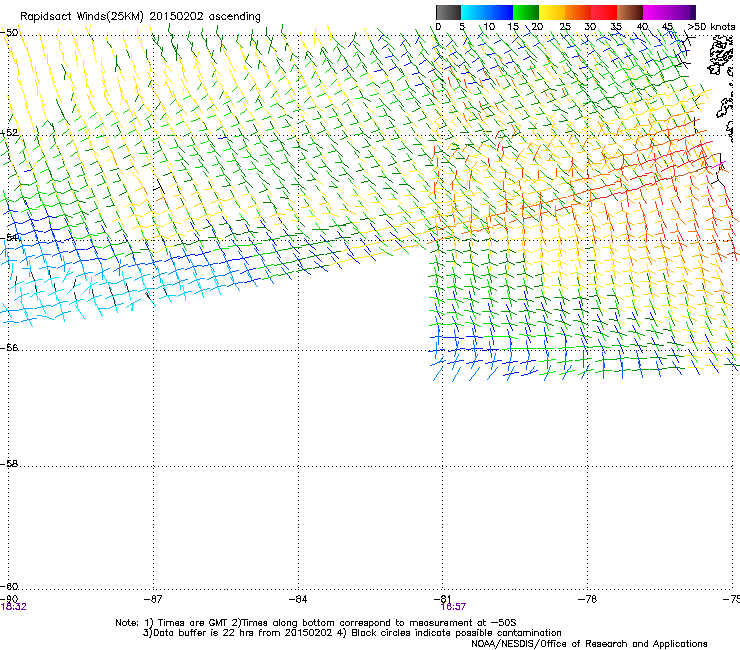
Task: Click the yellow 20-25 knots legend segment
Action: (552, 12)
